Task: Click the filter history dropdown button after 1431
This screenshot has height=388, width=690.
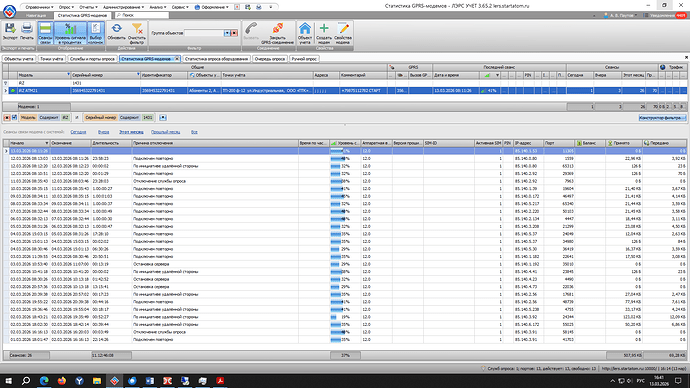Action: [x=162, y=117]
